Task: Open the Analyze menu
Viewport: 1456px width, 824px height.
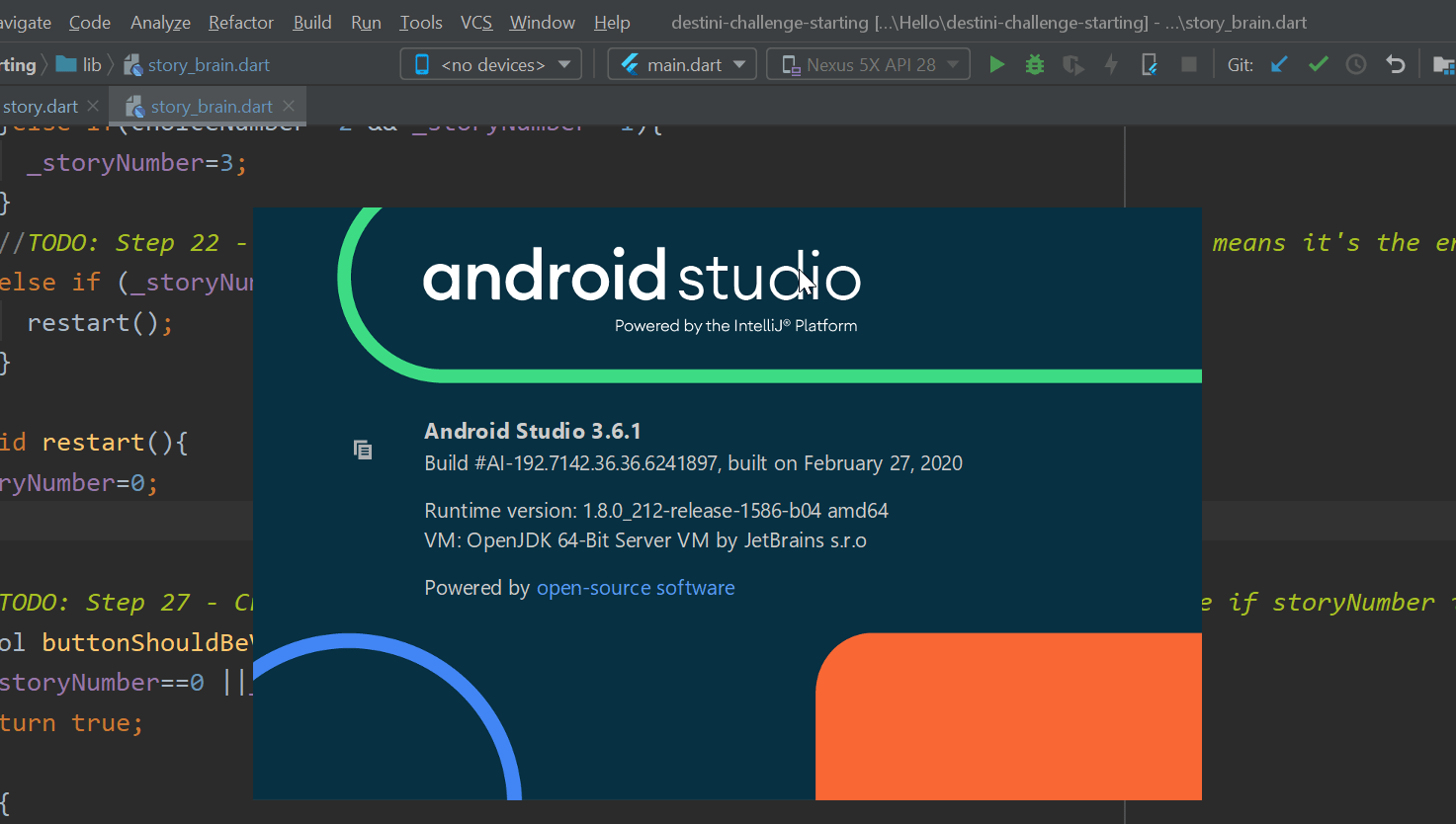Action: pyautogui.click(x=160, y=22)
